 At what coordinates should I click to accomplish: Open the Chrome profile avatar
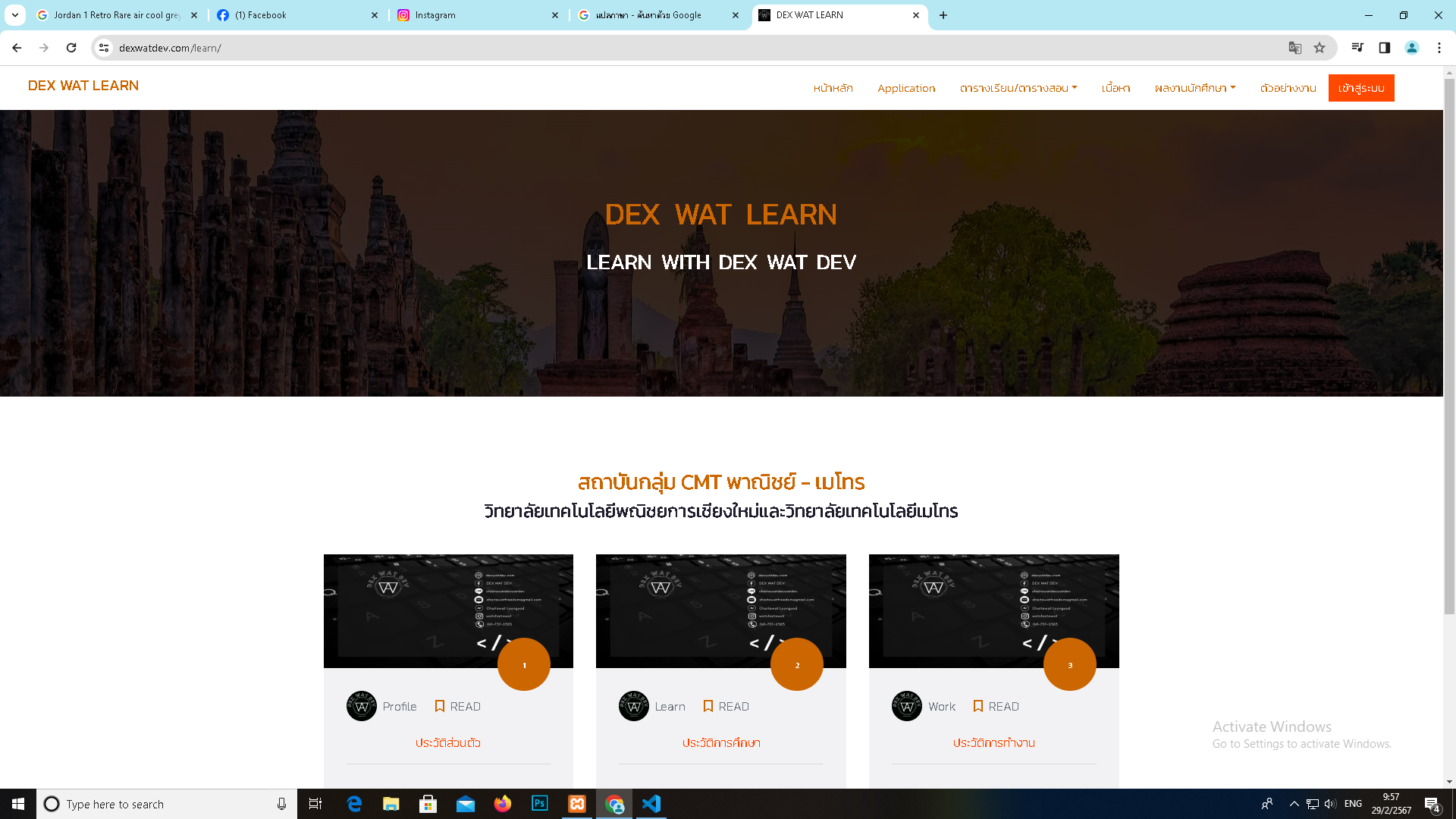tap(1412, 48)
